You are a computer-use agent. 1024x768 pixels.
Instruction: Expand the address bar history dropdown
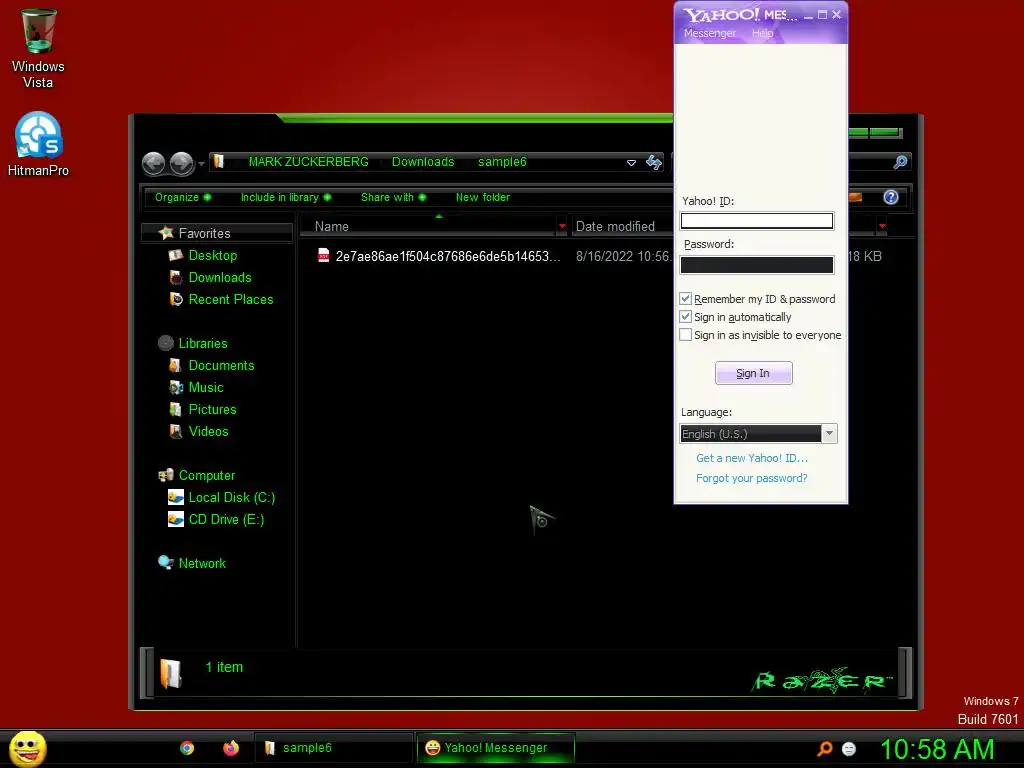click(x=631, y=163)
